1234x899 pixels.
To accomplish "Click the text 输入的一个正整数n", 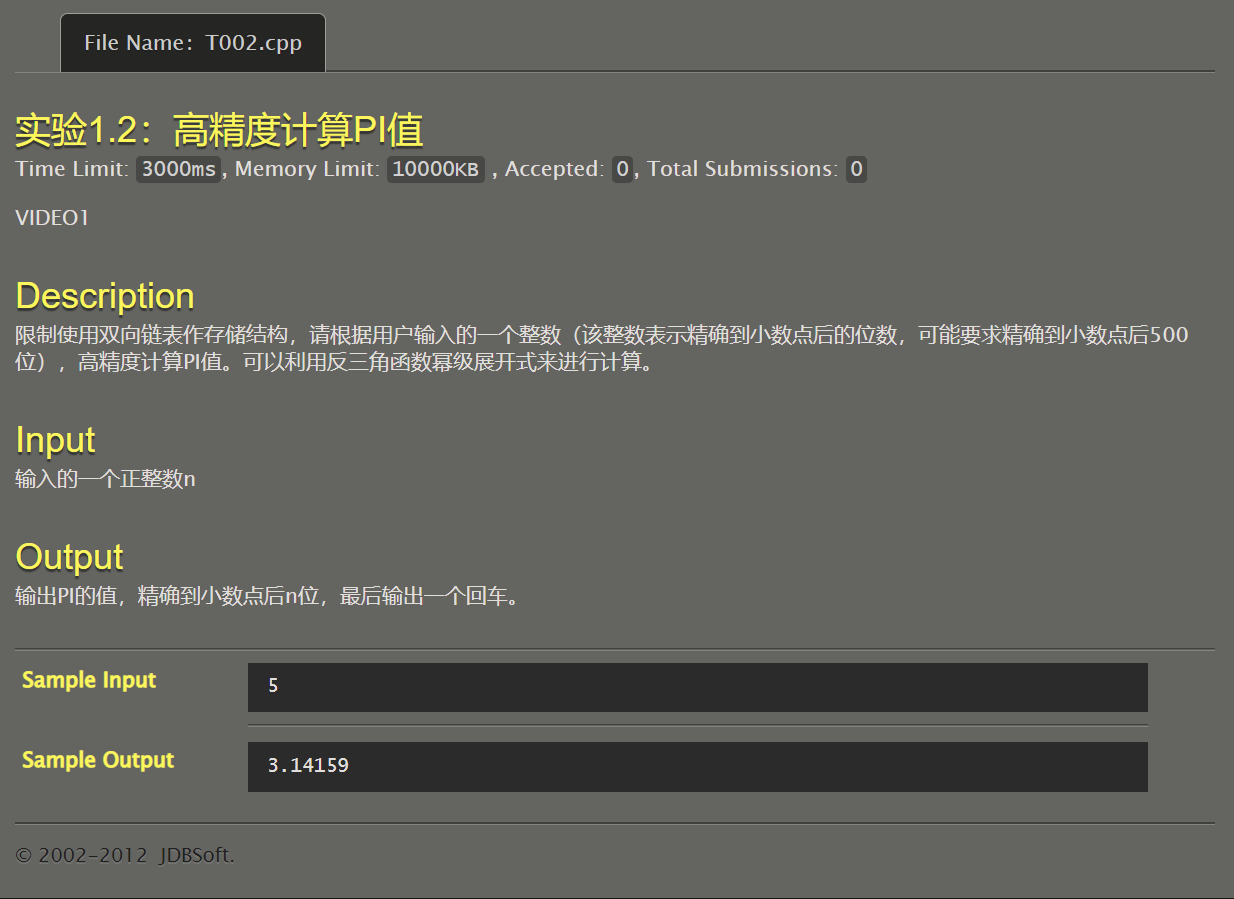I will (x=105, y=479).
